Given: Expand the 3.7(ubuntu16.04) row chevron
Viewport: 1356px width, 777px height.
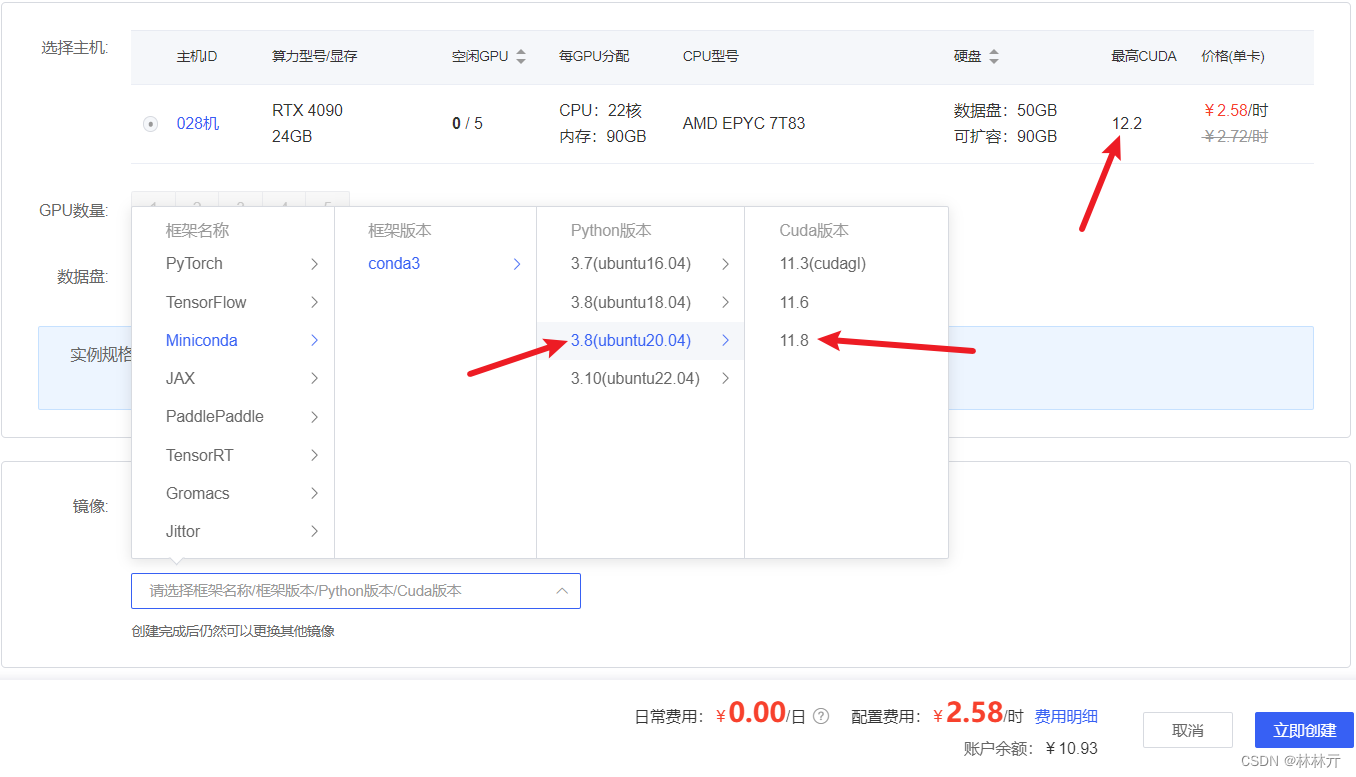Looking at the screenshot, I should click(x=725, y=264).
